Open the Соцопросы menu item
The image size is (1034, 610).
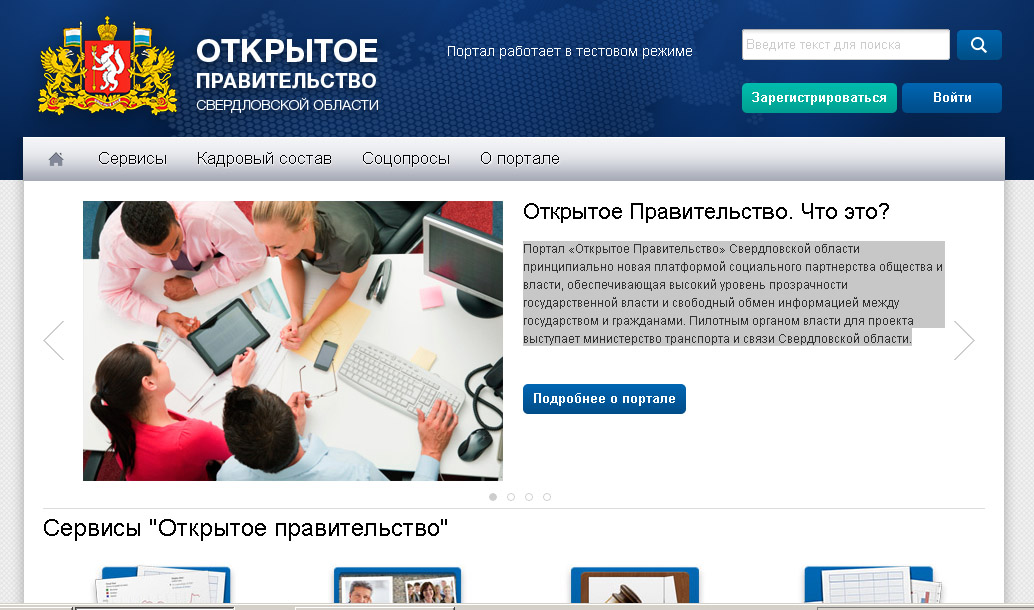[x=406, y=159]
